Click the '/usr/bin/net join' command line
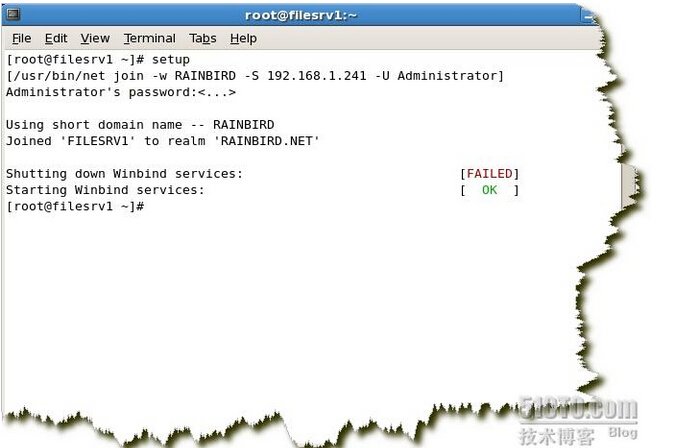Screen dimensions: 693x448 click(255, 76)
